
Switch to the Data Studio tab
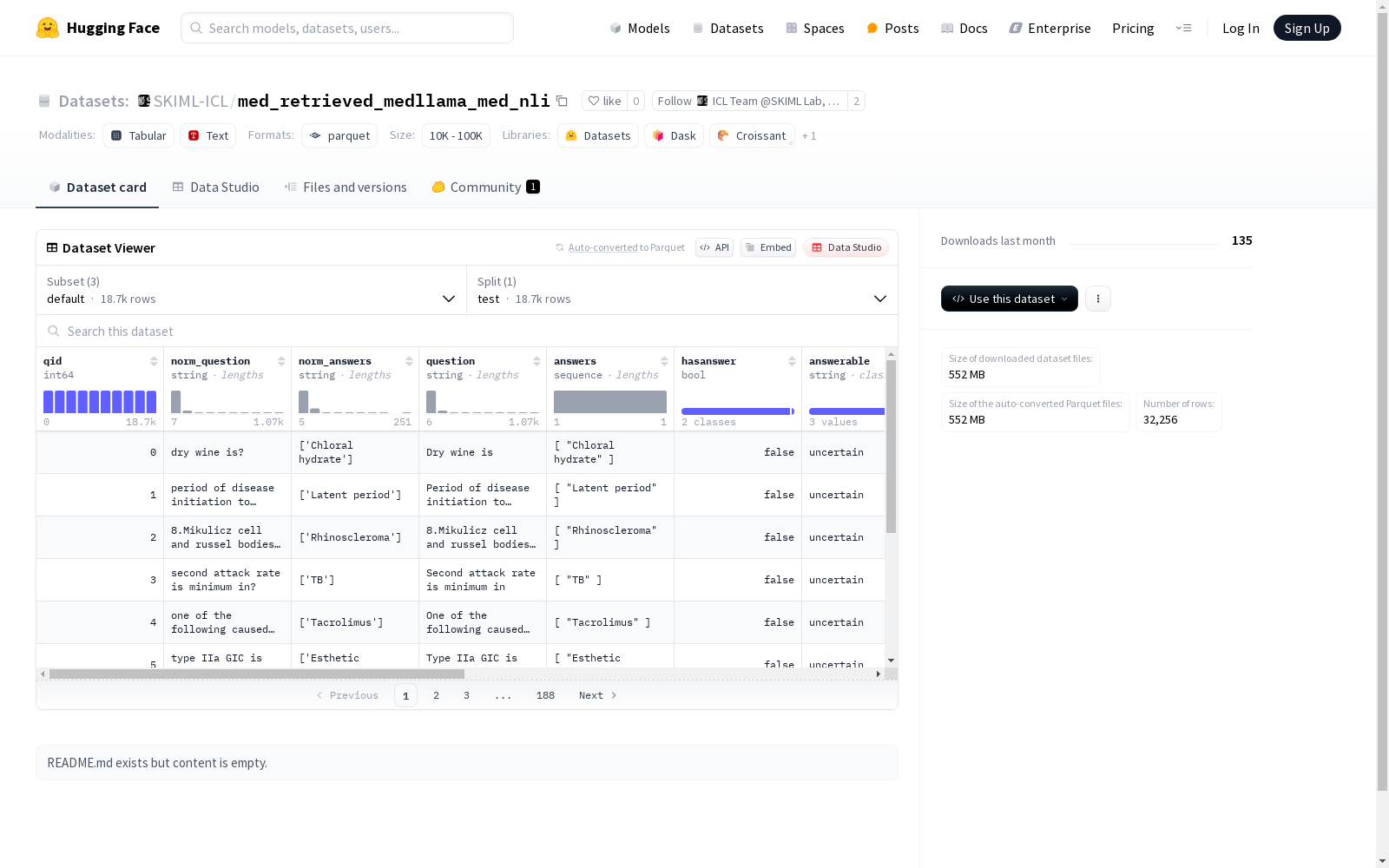[x=216, y=187]
